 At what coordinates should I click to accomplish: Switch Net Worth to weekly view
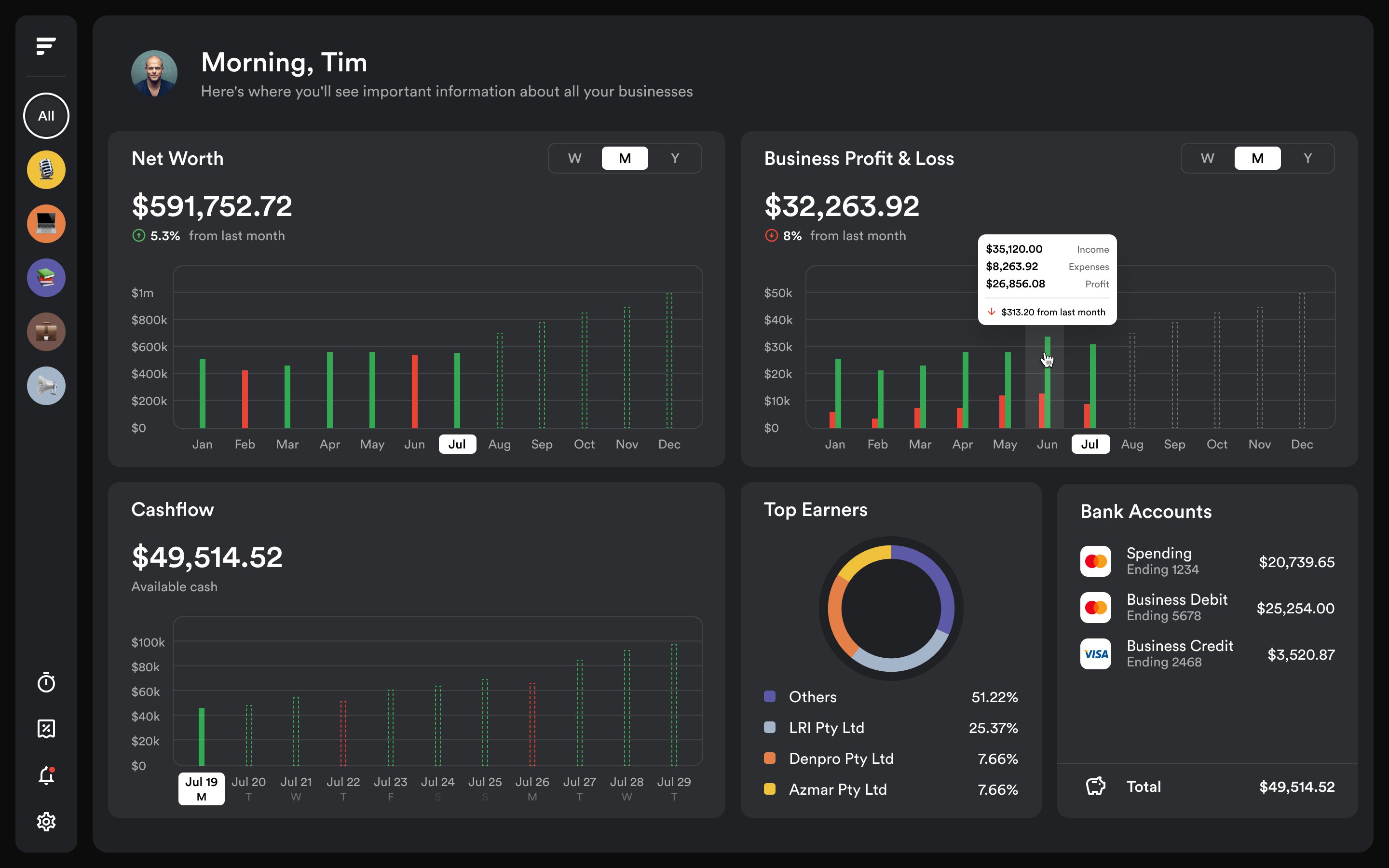click(574, 159)
